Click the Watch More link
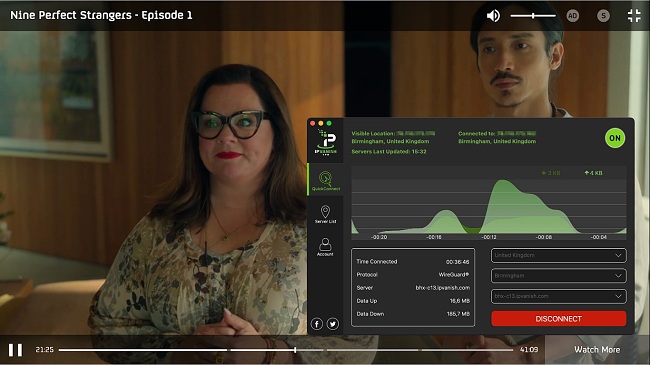This screenshot has height=365, width=650. pos(597,350)
